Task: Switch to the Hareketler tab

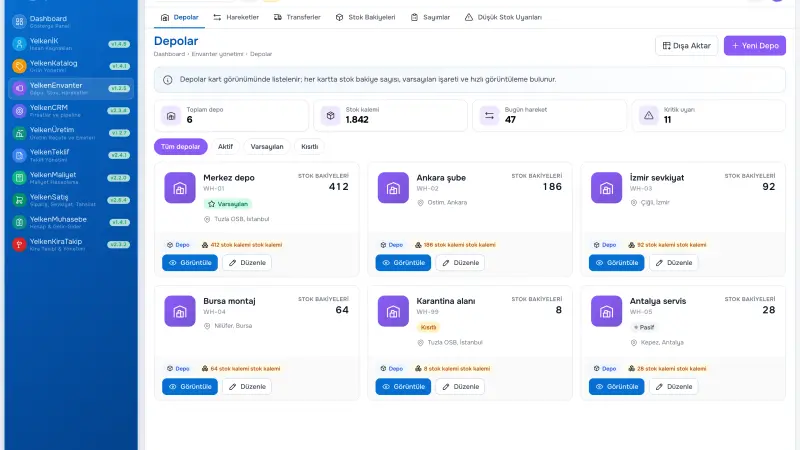Action: pyautogui.click(x=236, y=17)
